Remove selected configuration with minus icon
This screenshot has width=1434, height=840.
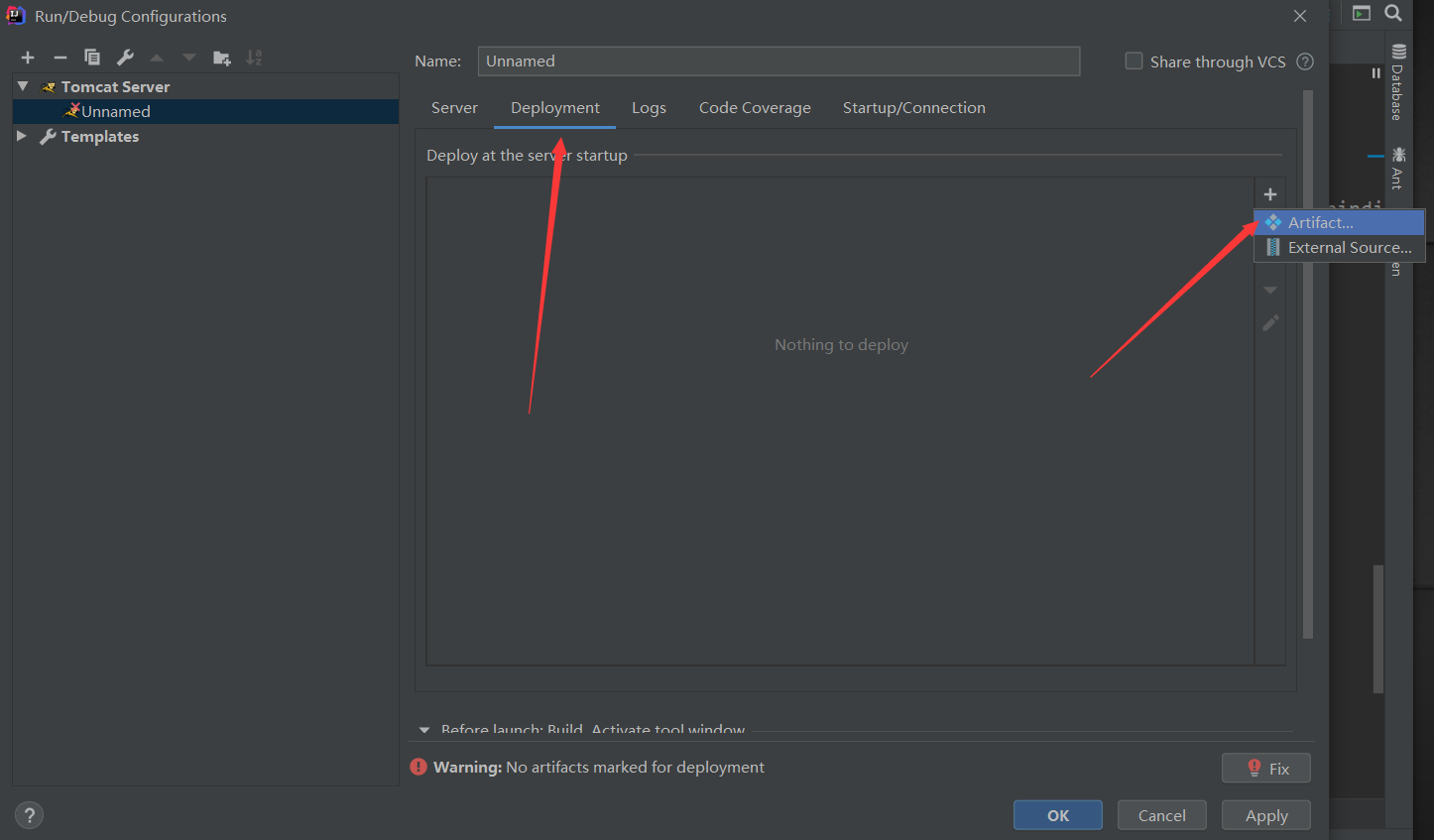[60, 58]
